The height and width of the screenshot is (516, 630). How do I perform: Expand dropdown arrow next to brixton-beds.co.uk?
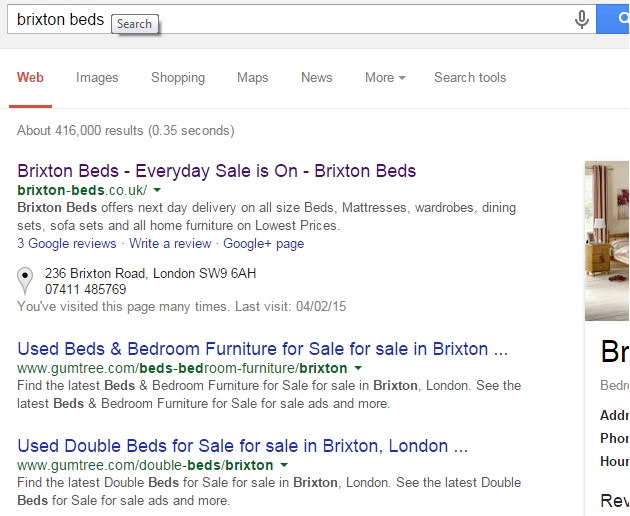click(x=157, y=190)
